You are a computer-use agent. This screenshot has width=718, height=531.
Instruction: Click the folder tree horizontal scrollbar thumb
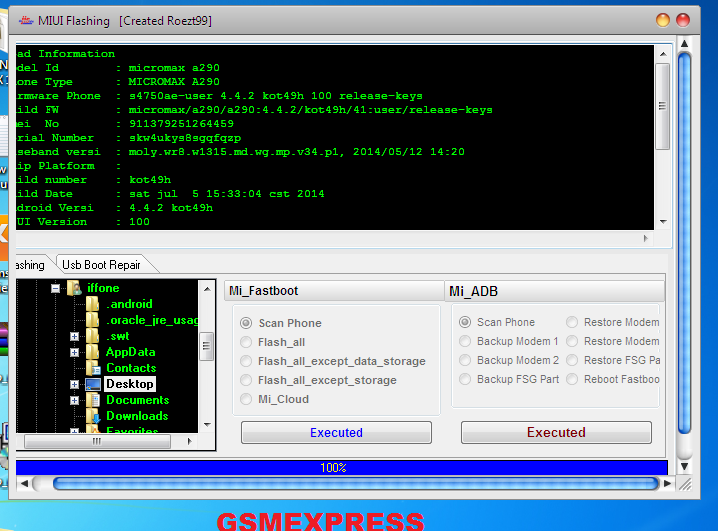97,441
